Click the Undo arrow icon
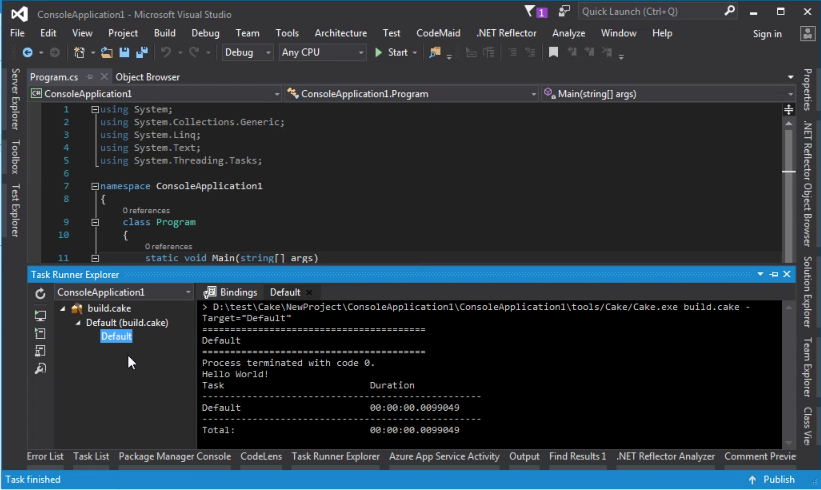 click(166, 52)
